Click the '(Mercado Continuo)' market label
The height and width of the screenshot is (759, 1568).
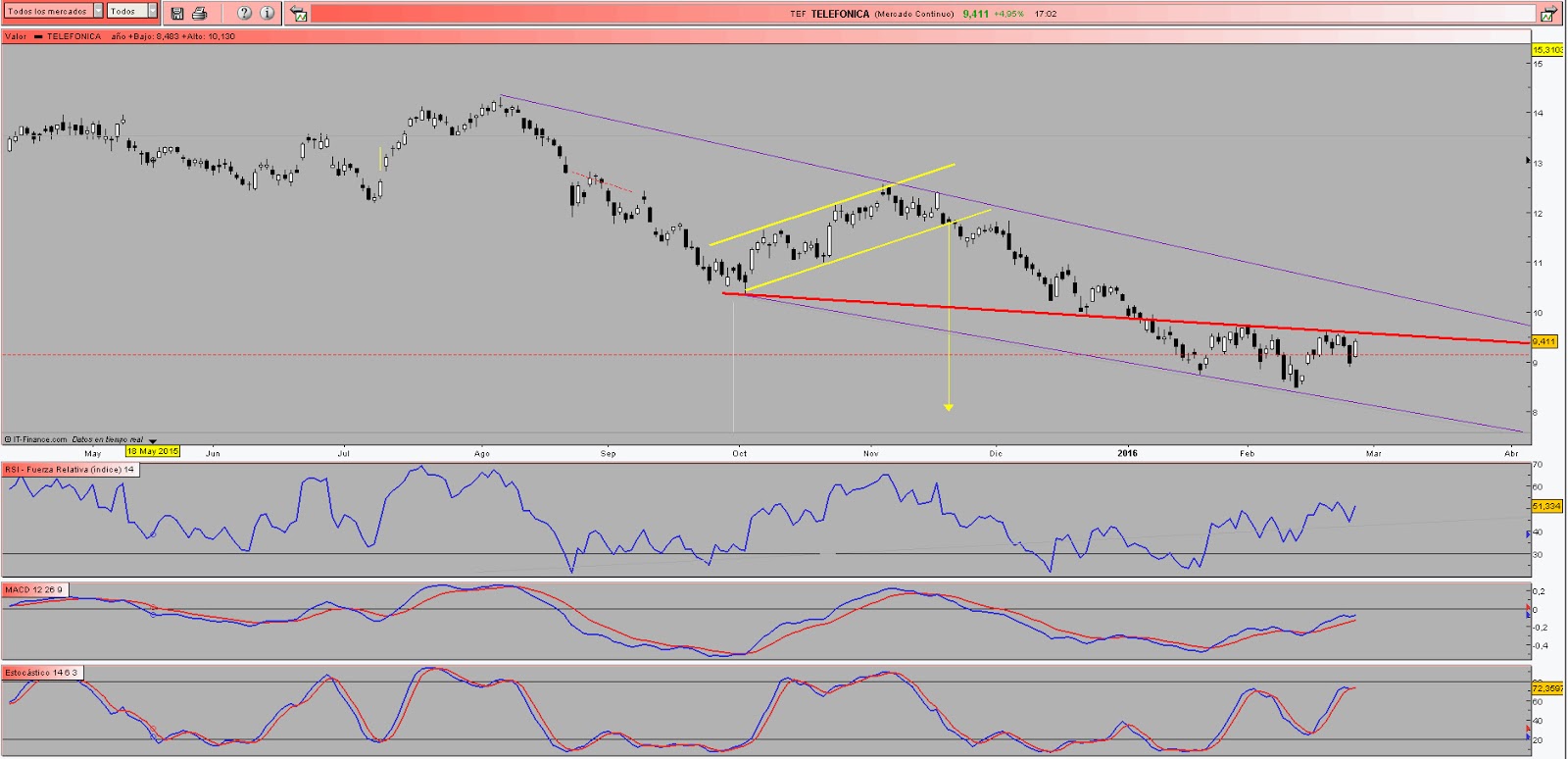pos(914,14)
